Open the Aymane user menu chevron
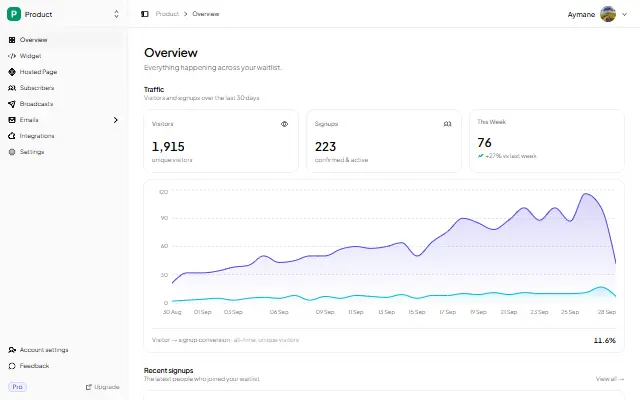 point(624,14)
